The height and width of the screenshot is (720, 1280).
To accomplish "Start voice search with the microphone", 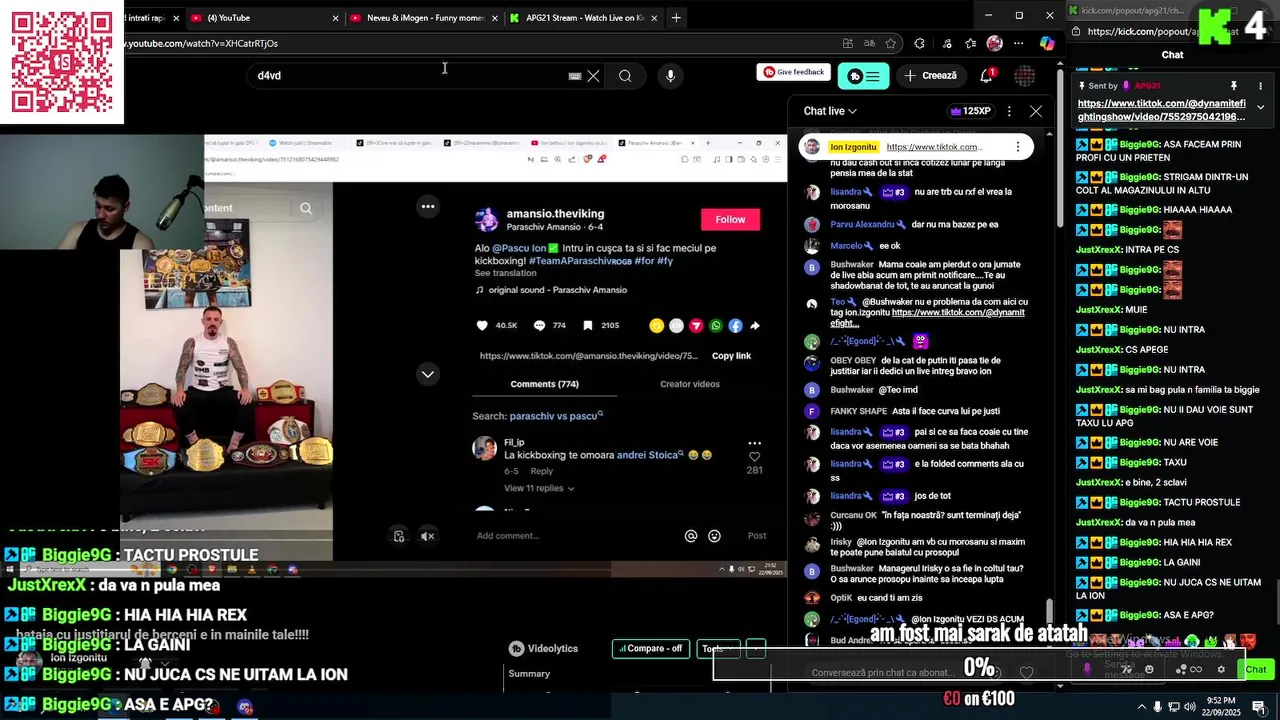I will (670, 76).
